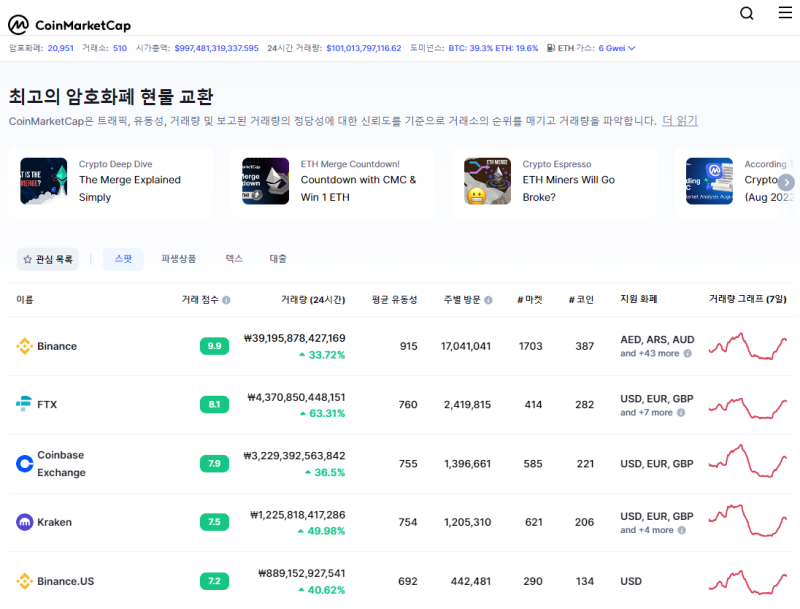Open the Binance exchange link
The height and width of the screenshot is (609, 800).
(x=57, y=346)
